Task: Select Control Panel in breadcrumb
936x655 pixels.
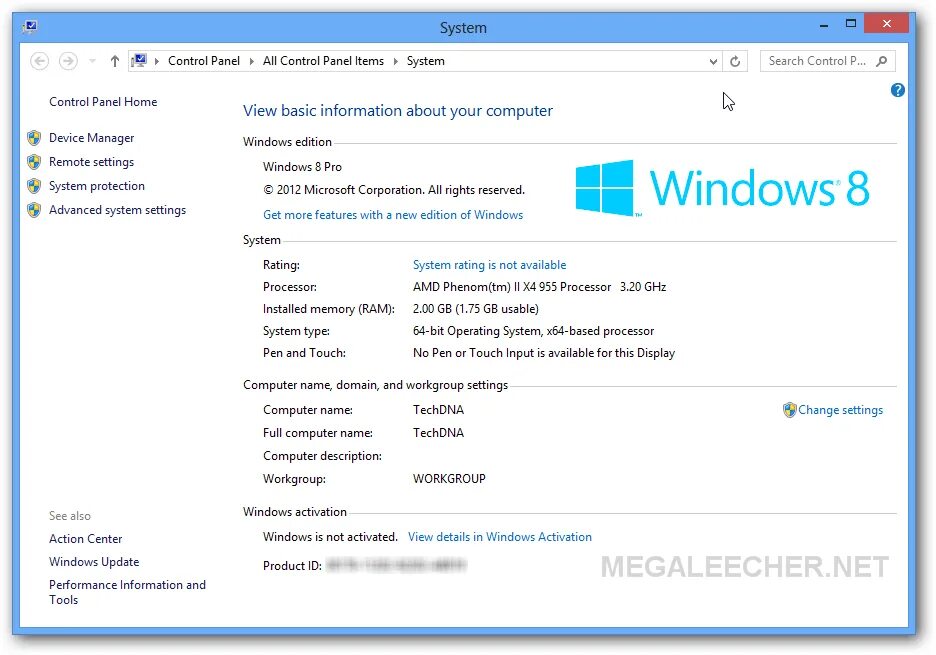Action: [x=204, y=61]
